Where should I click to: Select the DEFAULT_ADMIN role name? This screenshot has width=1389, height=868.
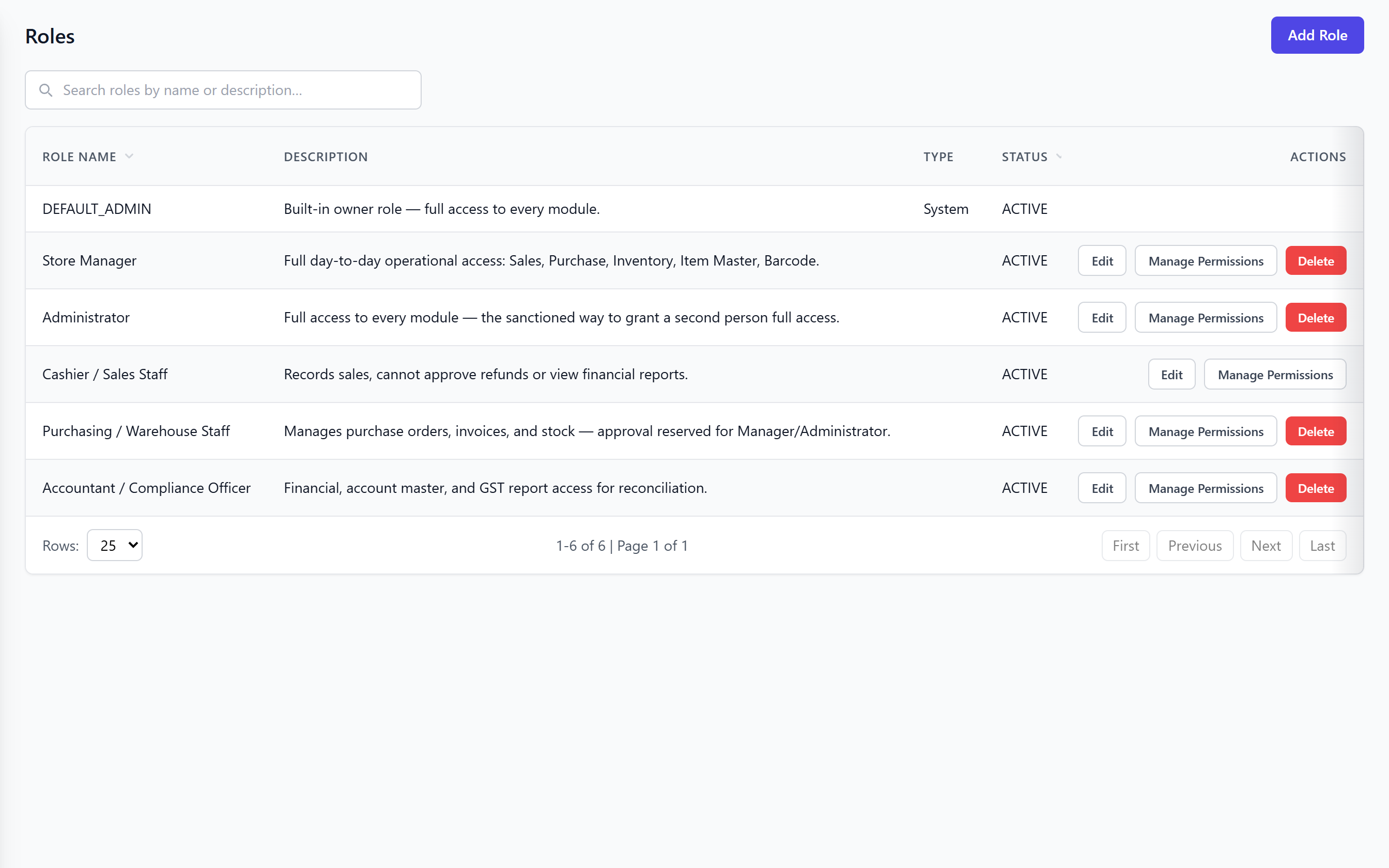(97, 209)
